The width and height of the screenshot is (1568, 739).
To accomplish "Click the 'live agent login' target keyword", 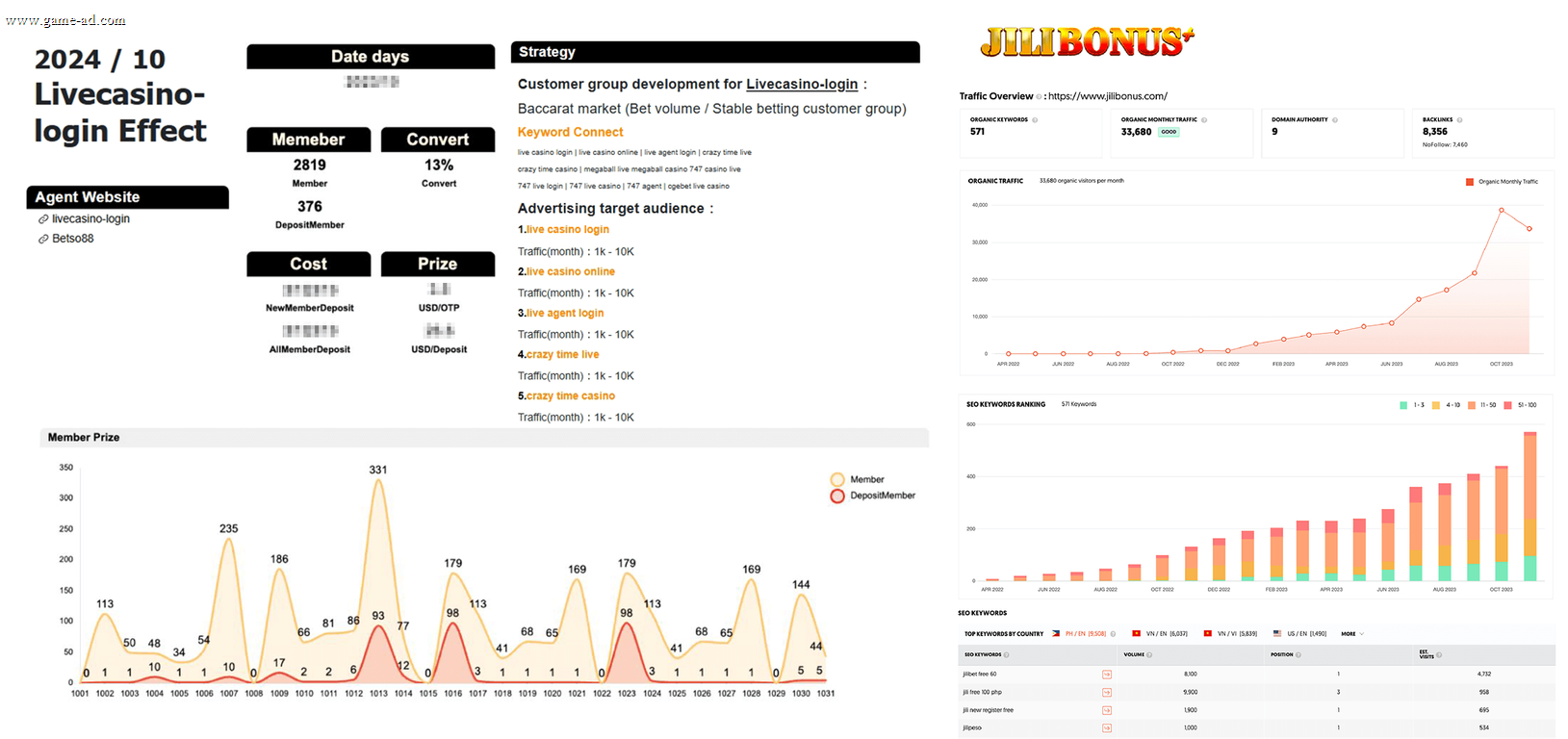I will (x=565, y=314).
